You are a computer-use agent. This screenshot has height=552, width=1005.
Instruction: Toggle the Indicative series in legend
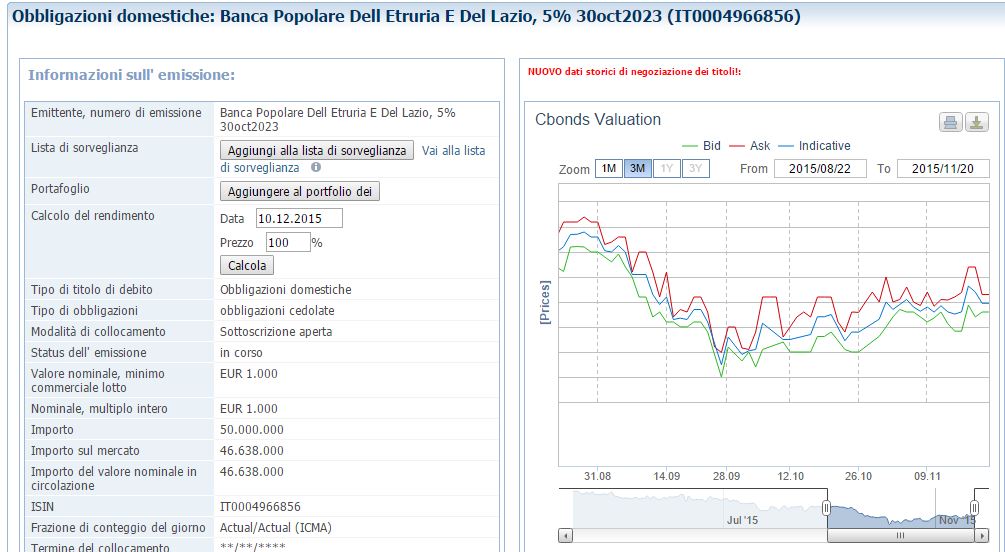[x=814, y=146]
